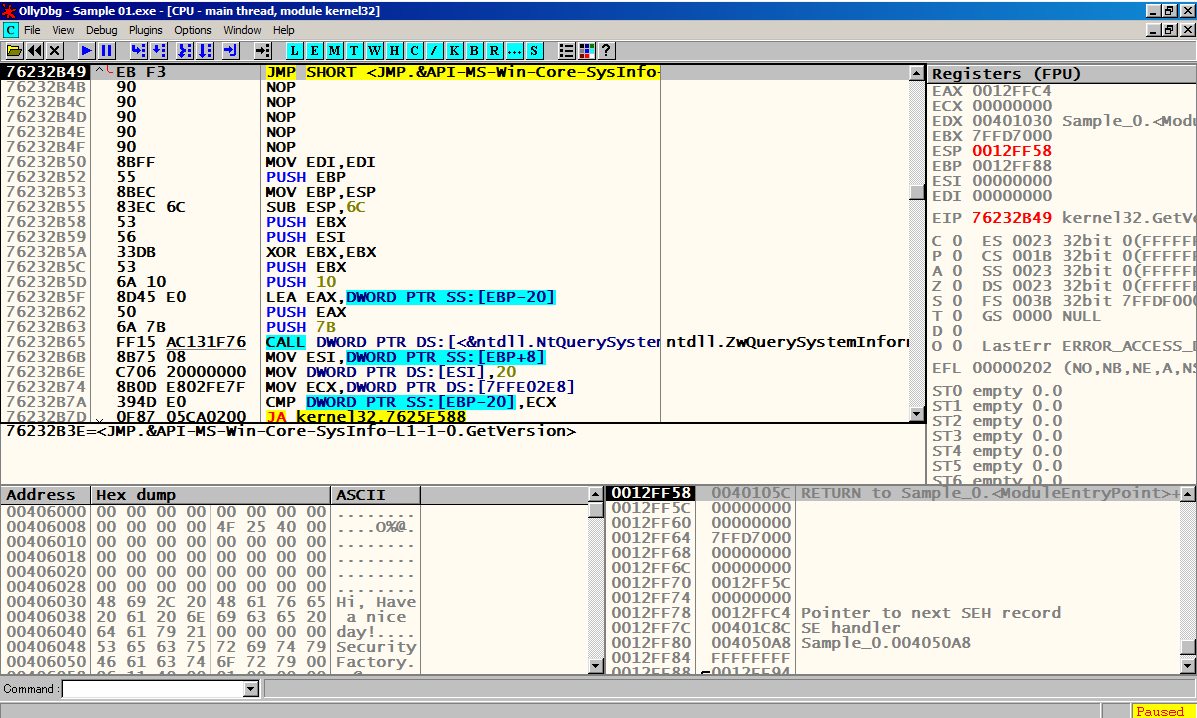This screenshot has width=1197, height=718.
Task: Open the Log window with L button
Action: click(295, 50)
